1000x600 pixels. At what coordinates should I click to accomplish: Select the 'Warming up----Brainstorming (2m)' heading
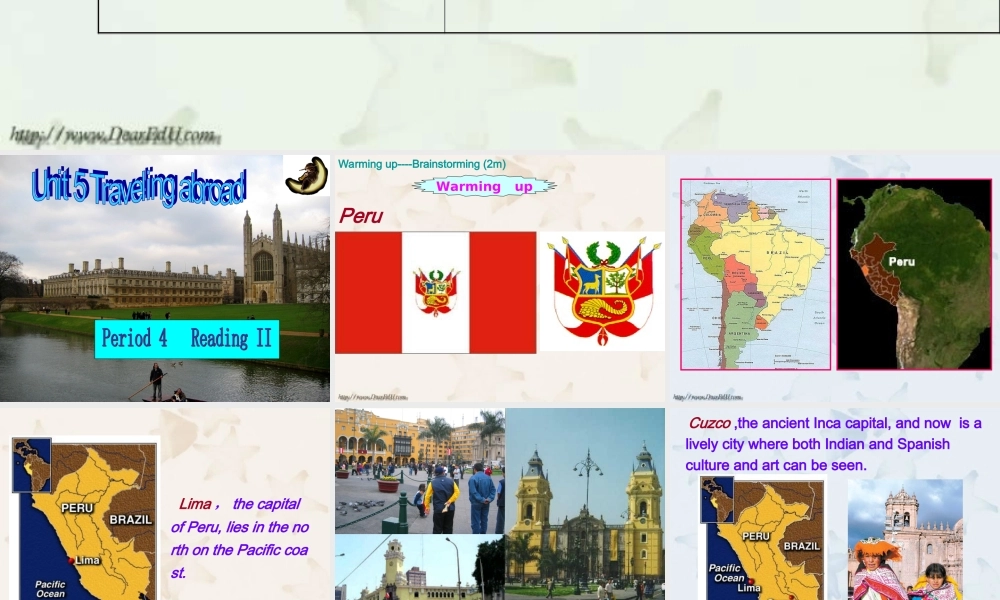tap(422, 164)
